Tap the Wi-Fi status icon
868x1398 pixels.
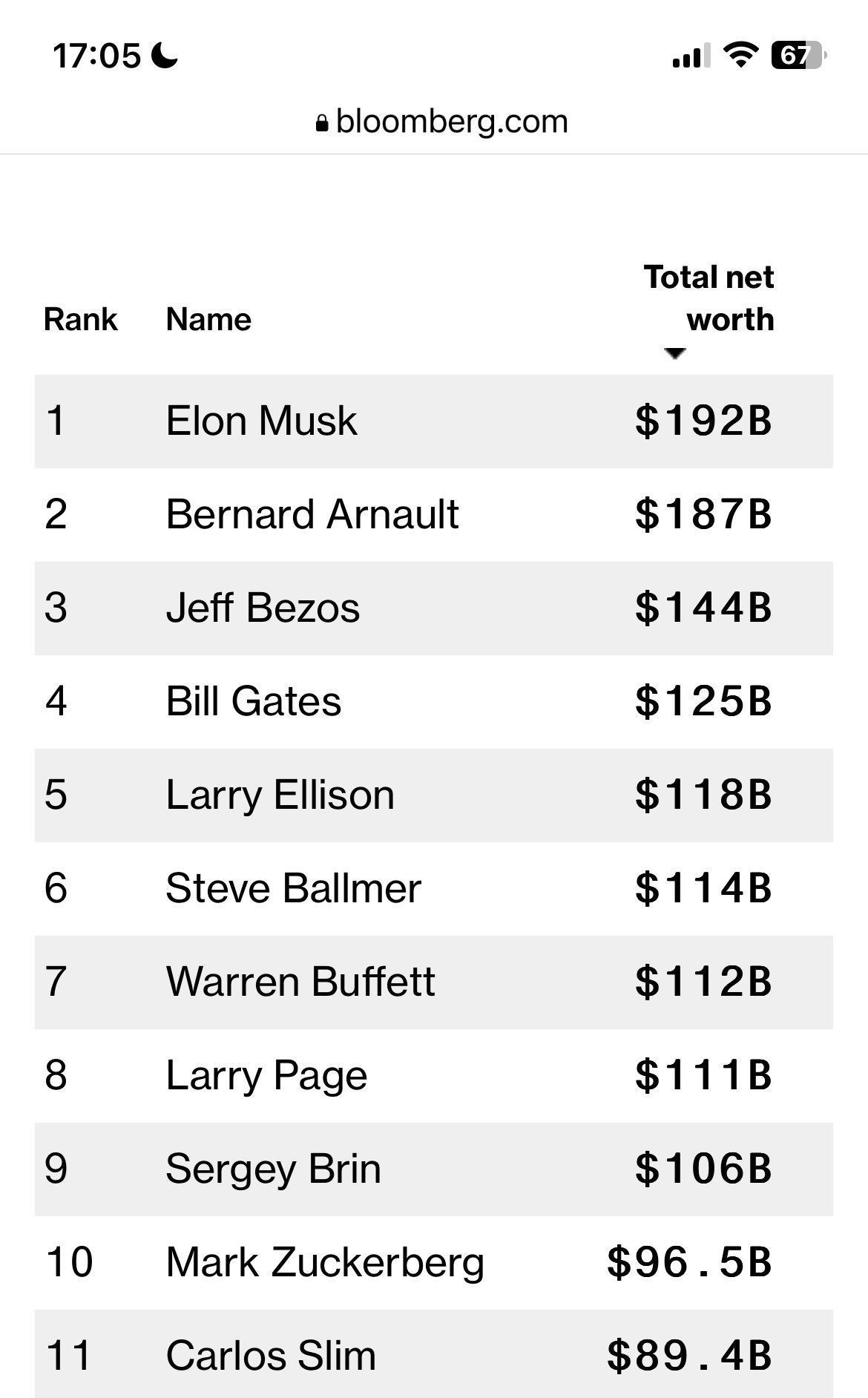point(740,55)
